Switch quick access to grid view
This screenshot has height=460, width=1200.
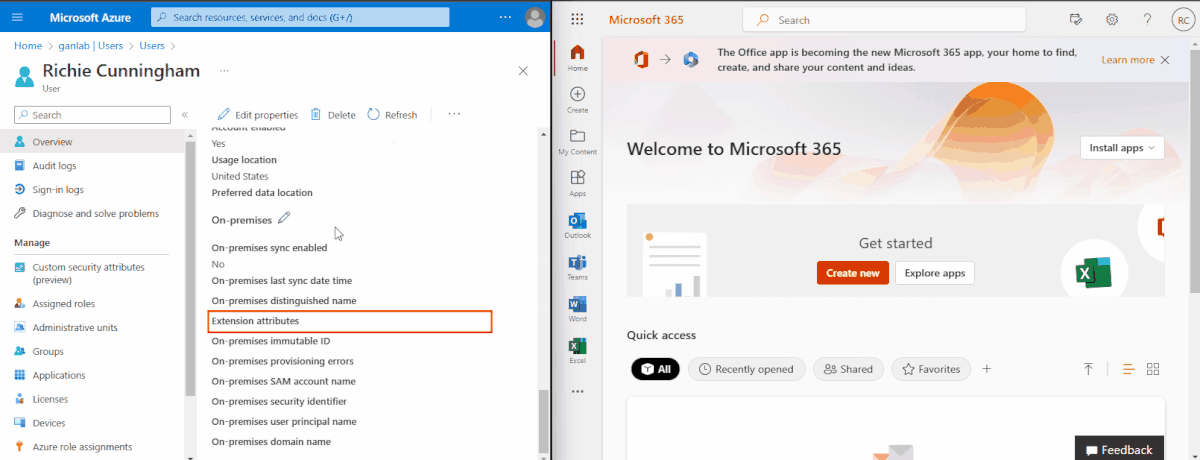coord(1153,369)
